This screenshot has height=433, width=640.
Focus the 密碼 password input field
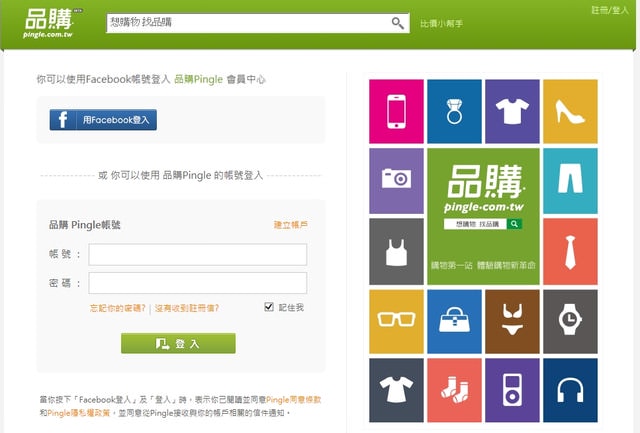pos(197,283)
